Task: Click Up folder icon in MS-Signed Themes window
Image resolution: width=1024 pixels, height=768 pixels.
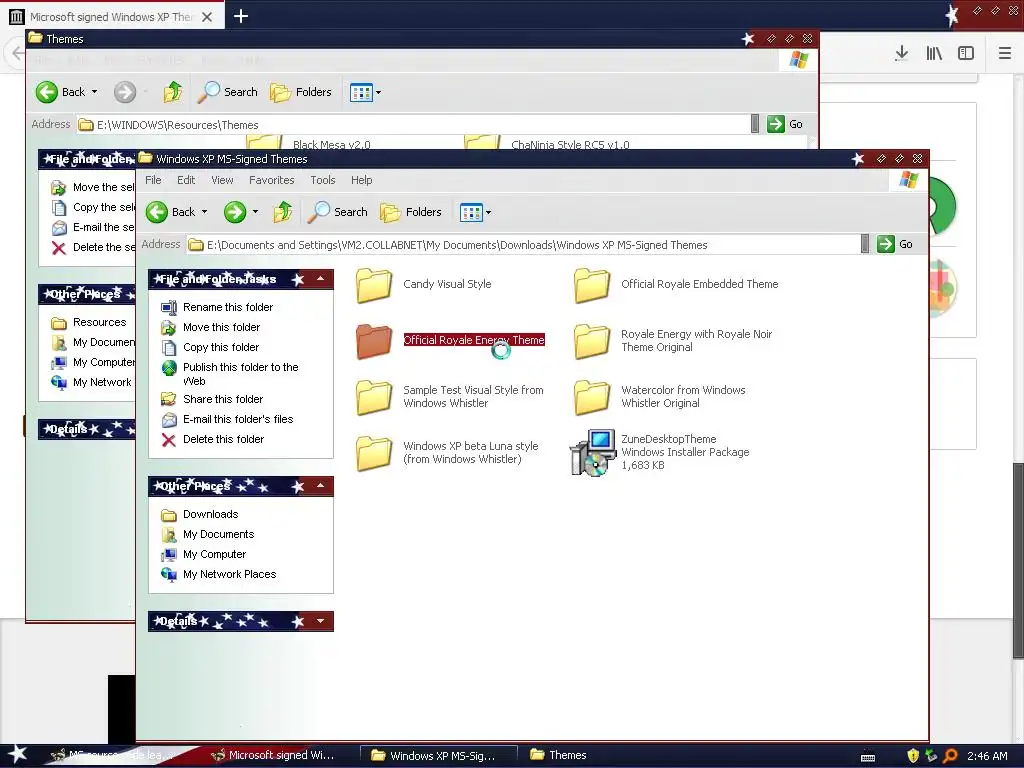Action: click(282, 212)
